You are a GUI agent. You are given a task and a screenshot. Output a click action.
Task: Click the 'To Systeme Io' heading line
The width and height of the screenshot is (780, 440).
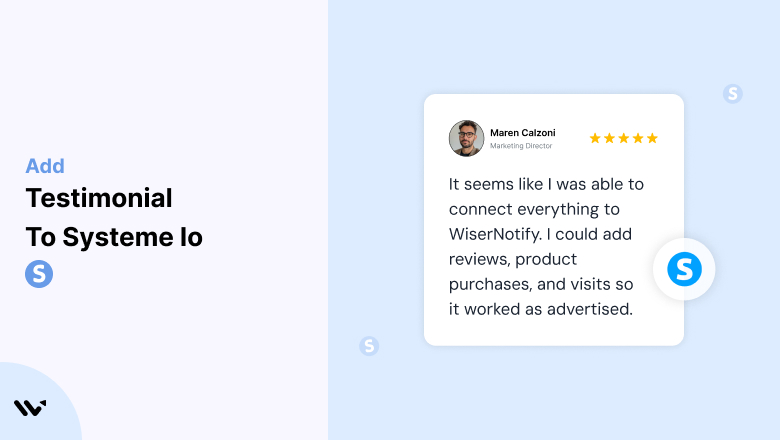tap(114, 237)
